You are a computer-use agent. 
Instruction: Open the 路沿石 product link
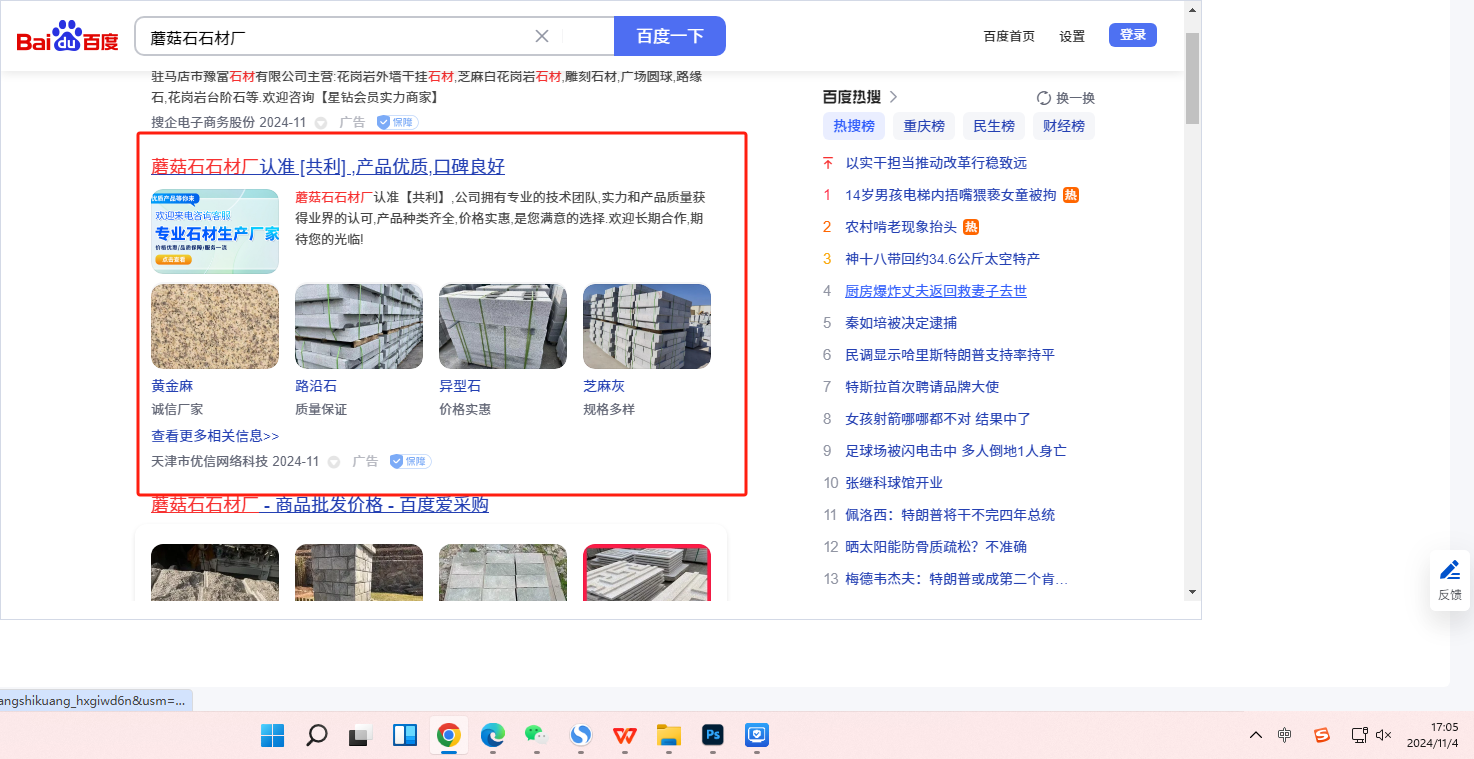coord(316,386)
